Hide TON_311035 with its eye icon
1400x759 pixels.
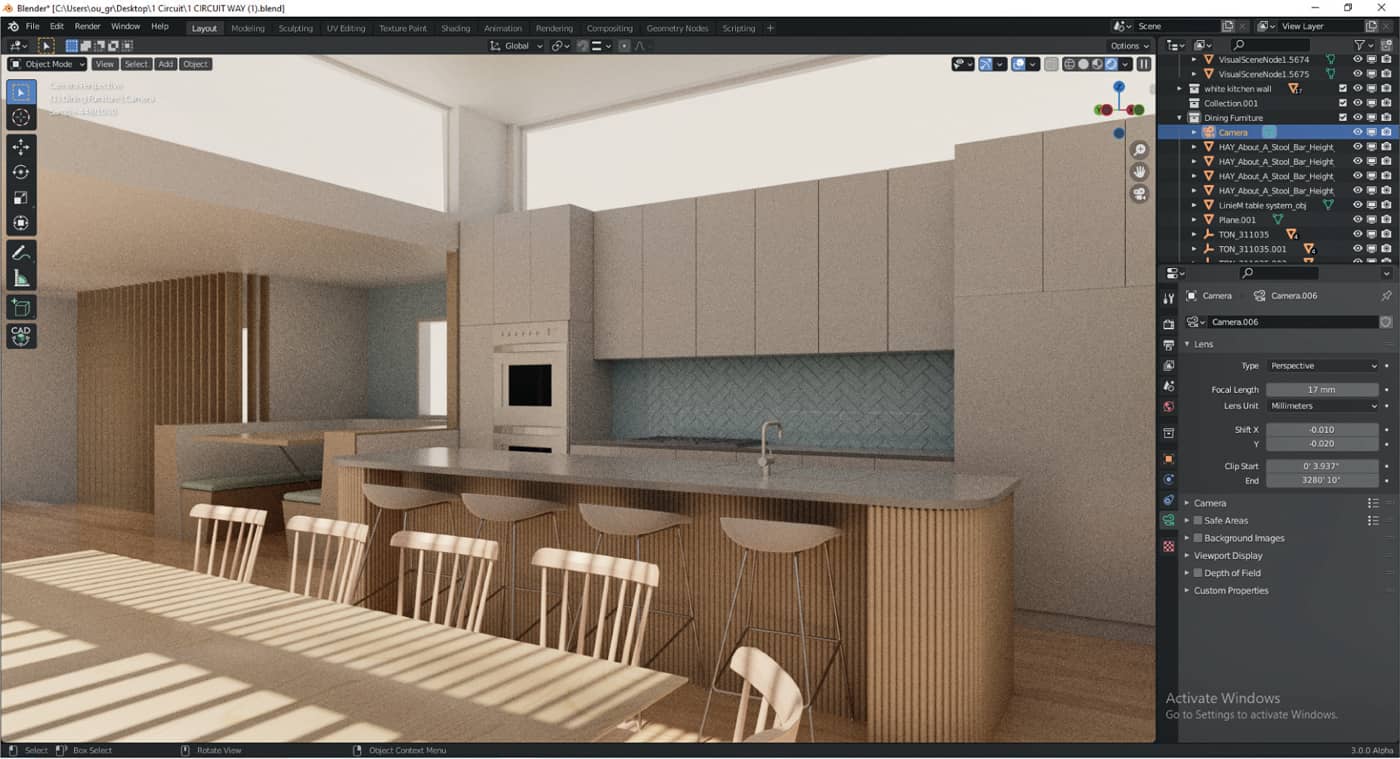coord(1358,234)
